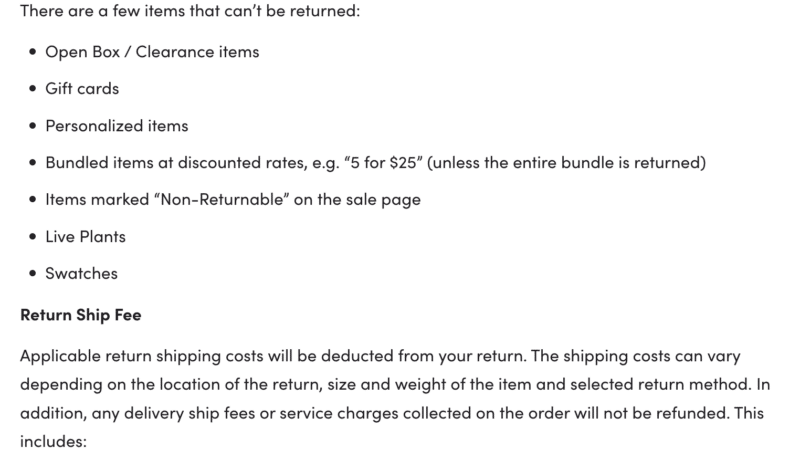The image size is (800, 459).
Task: Click 'unless the entire bundle is returned' note
Action: click(x=566, y=162)
